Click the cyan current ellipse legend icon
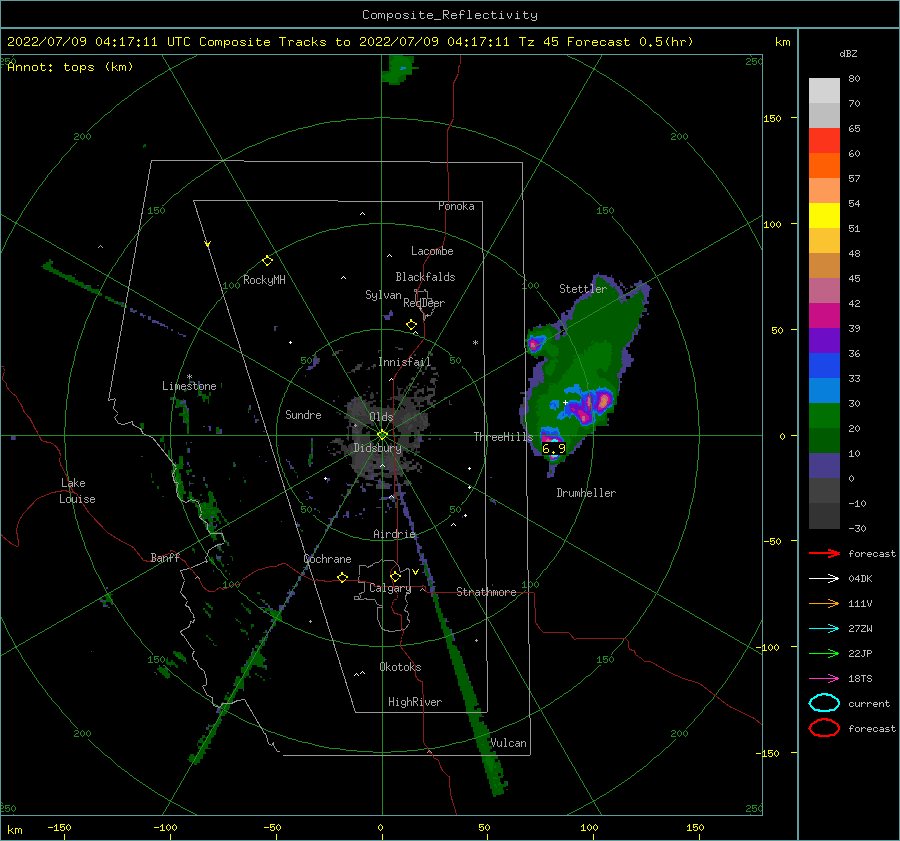Screen dimensions: 900x841 [824, 703]
